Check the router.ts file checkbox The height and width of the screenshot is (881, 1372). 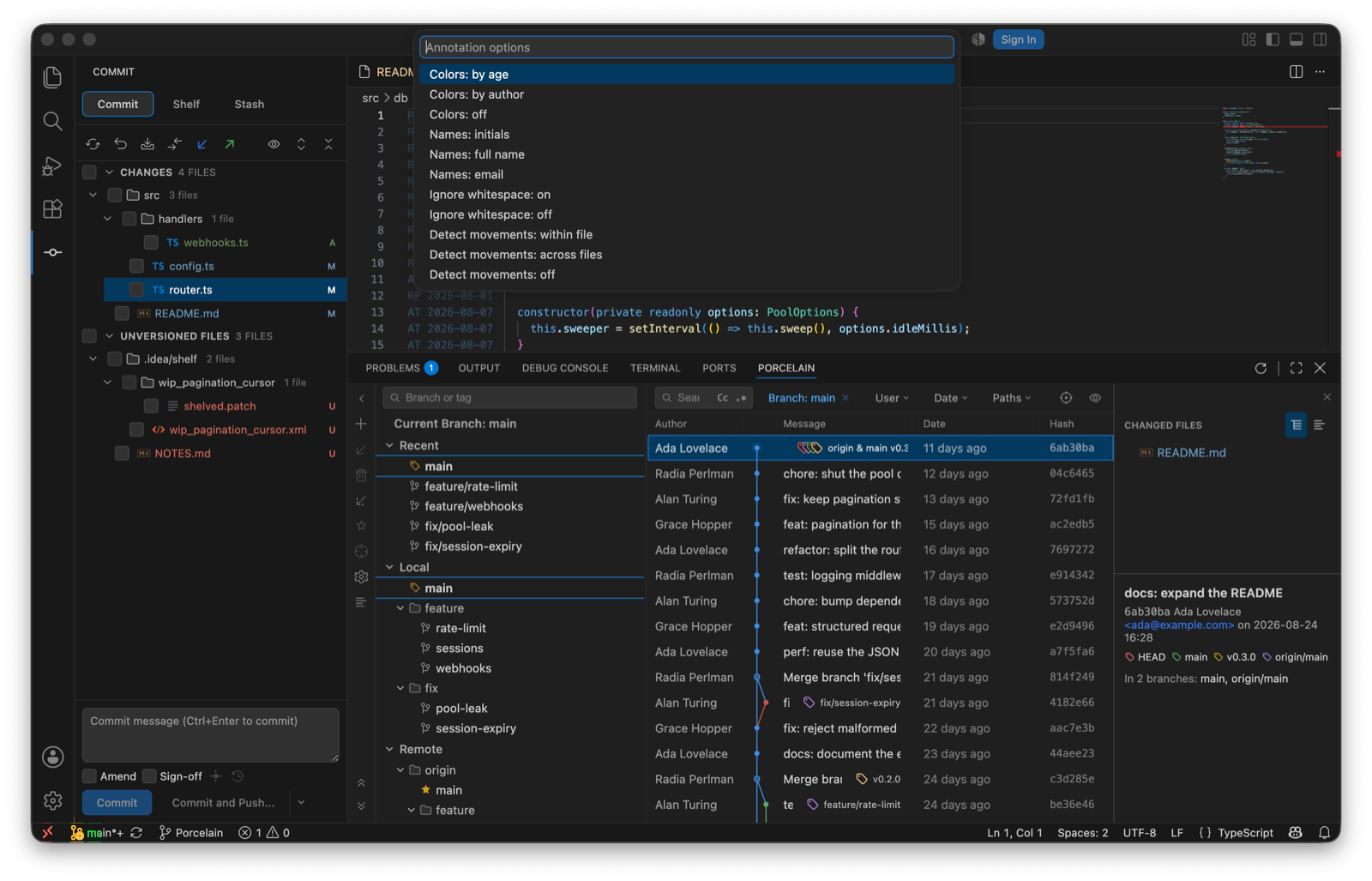coord(136,290)
